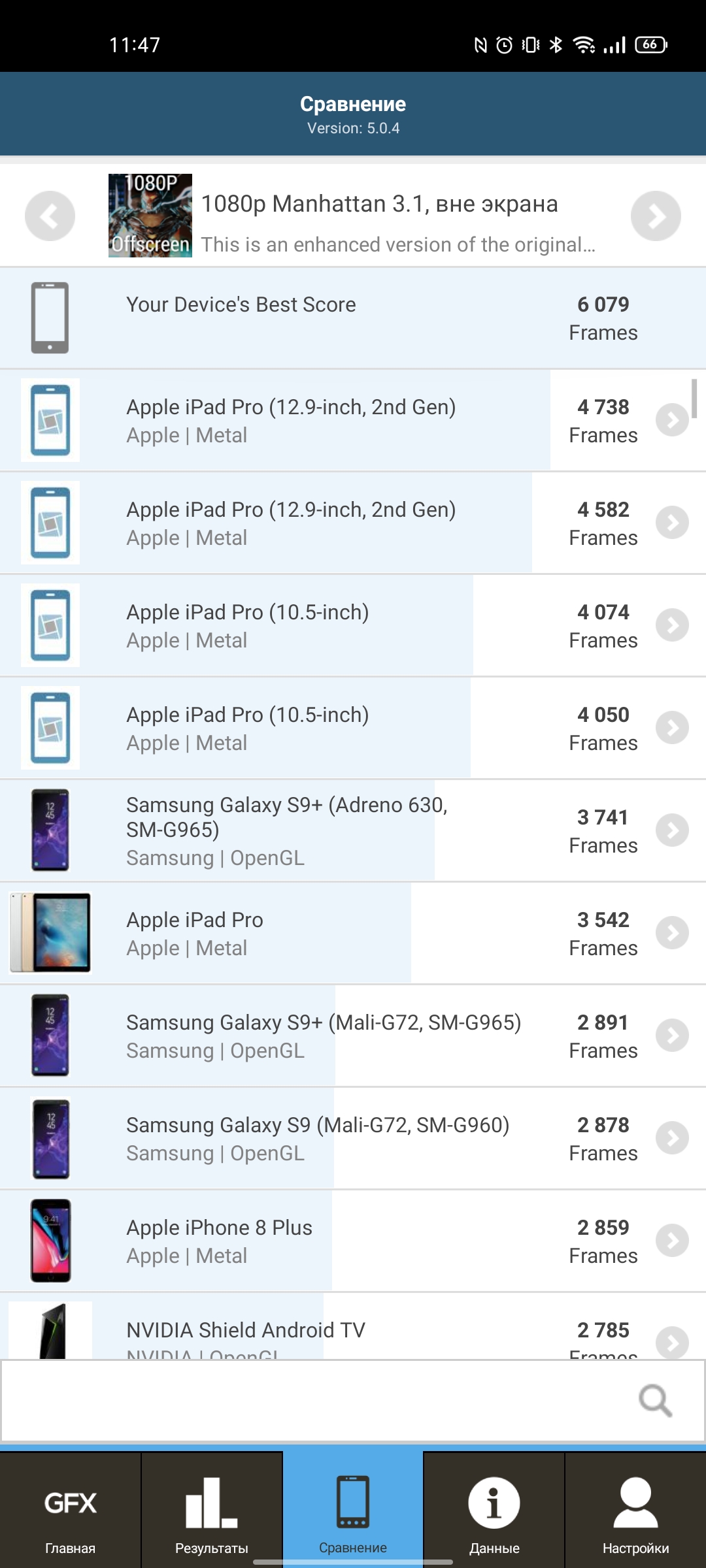
Task: Select the Сравнение phone tab icon
Action: click(353, 1503)
